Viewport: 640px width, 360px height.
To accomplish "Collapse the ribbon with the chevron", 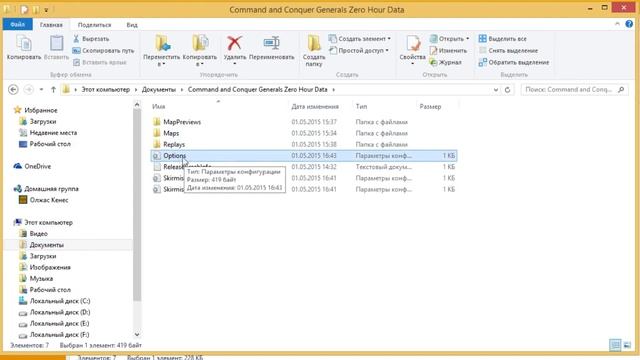I will [617, 24].
